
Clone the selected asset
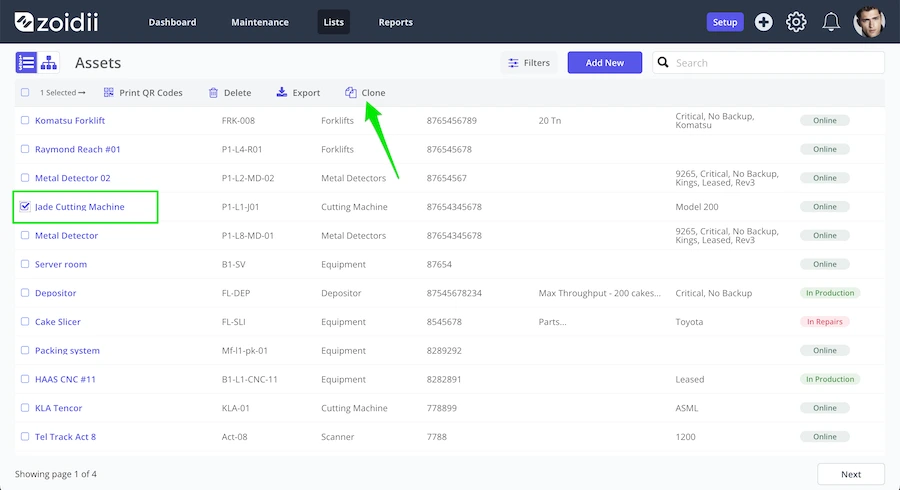click(365, 92)
